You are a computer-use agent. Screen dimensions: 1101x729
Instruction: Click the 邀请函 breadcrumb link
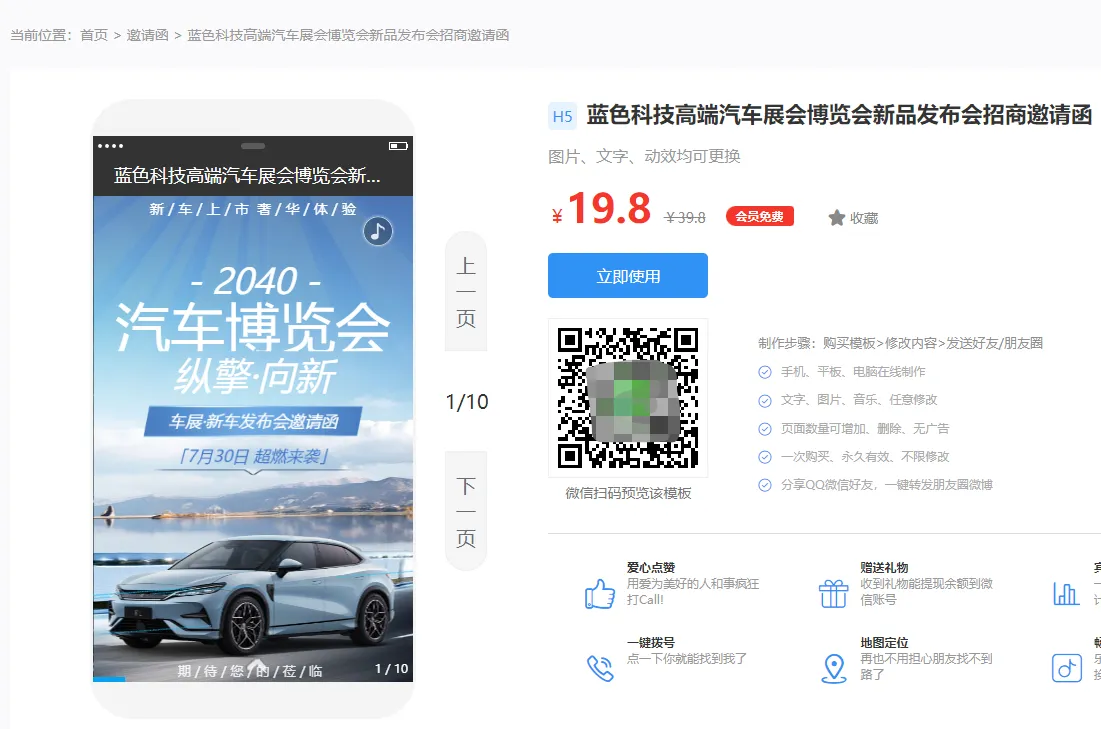pyautogui.click(x=147, y=35)
